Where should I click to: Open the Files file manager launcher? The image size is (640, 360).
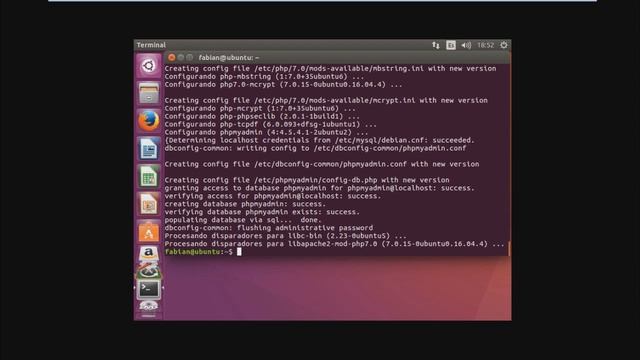149,93
